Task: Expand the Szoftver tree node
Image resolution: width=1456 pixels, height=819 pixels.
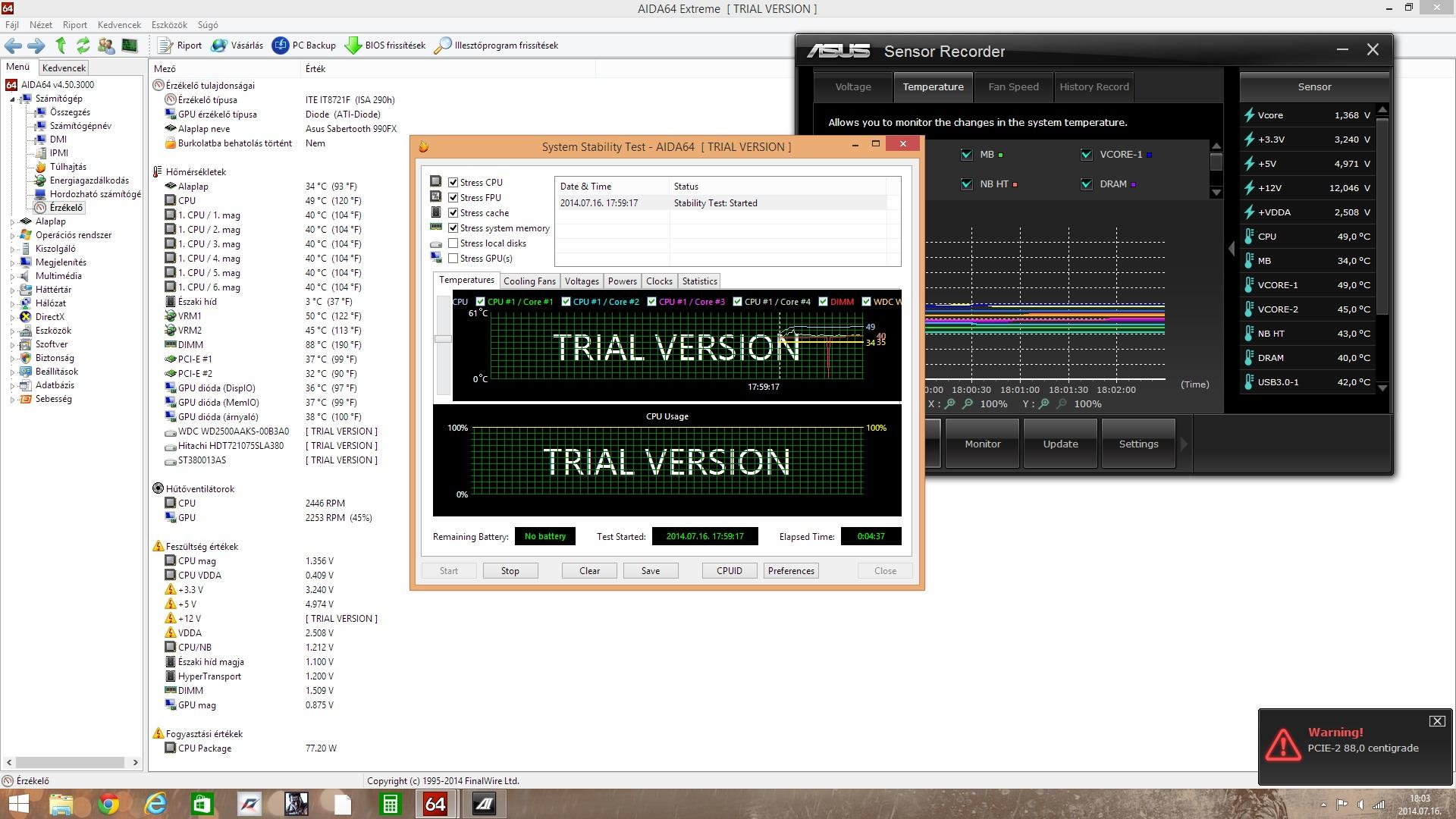Action: pos(12,345)
